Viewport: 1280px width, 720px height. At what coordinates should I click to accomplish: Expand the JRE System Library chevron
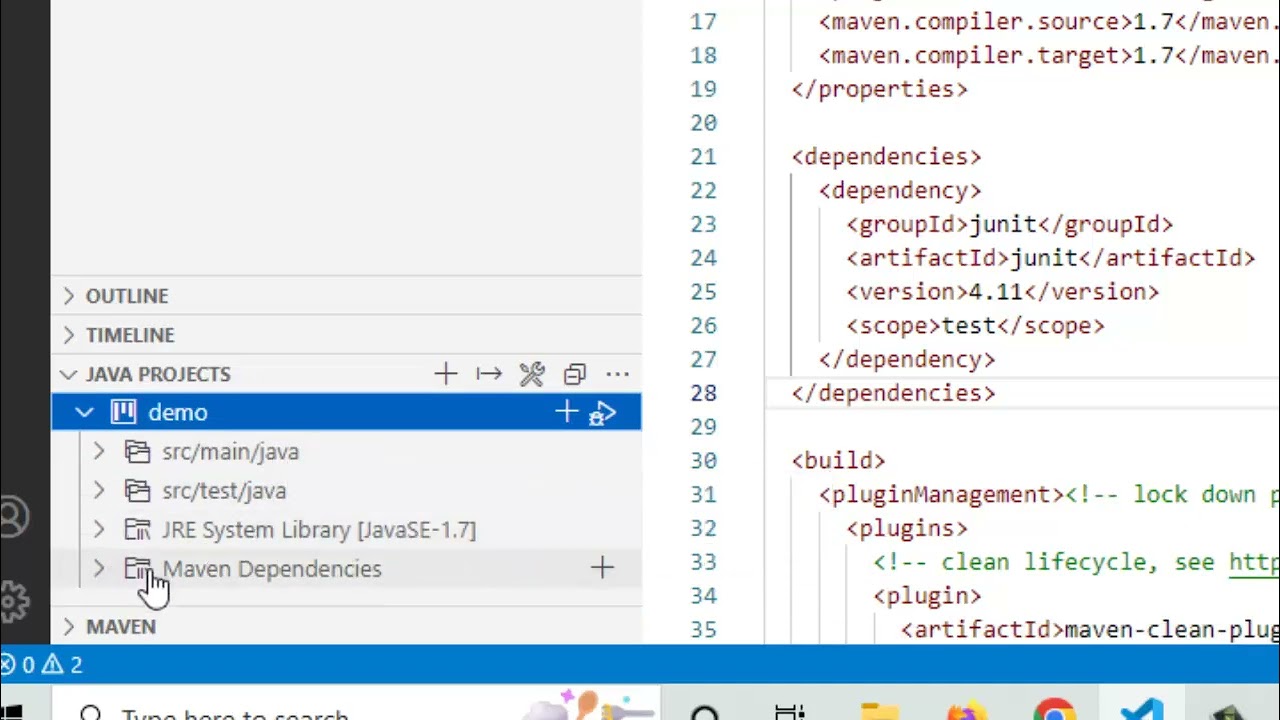tap(99, 529)
